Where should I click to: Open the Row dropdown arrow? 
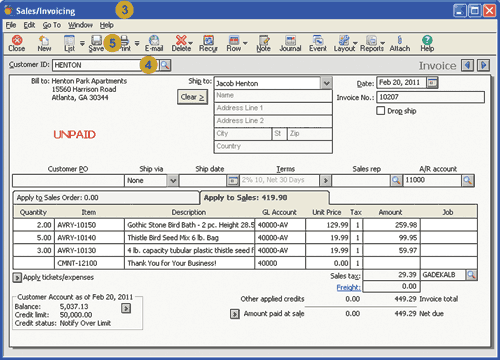(245, 43)
